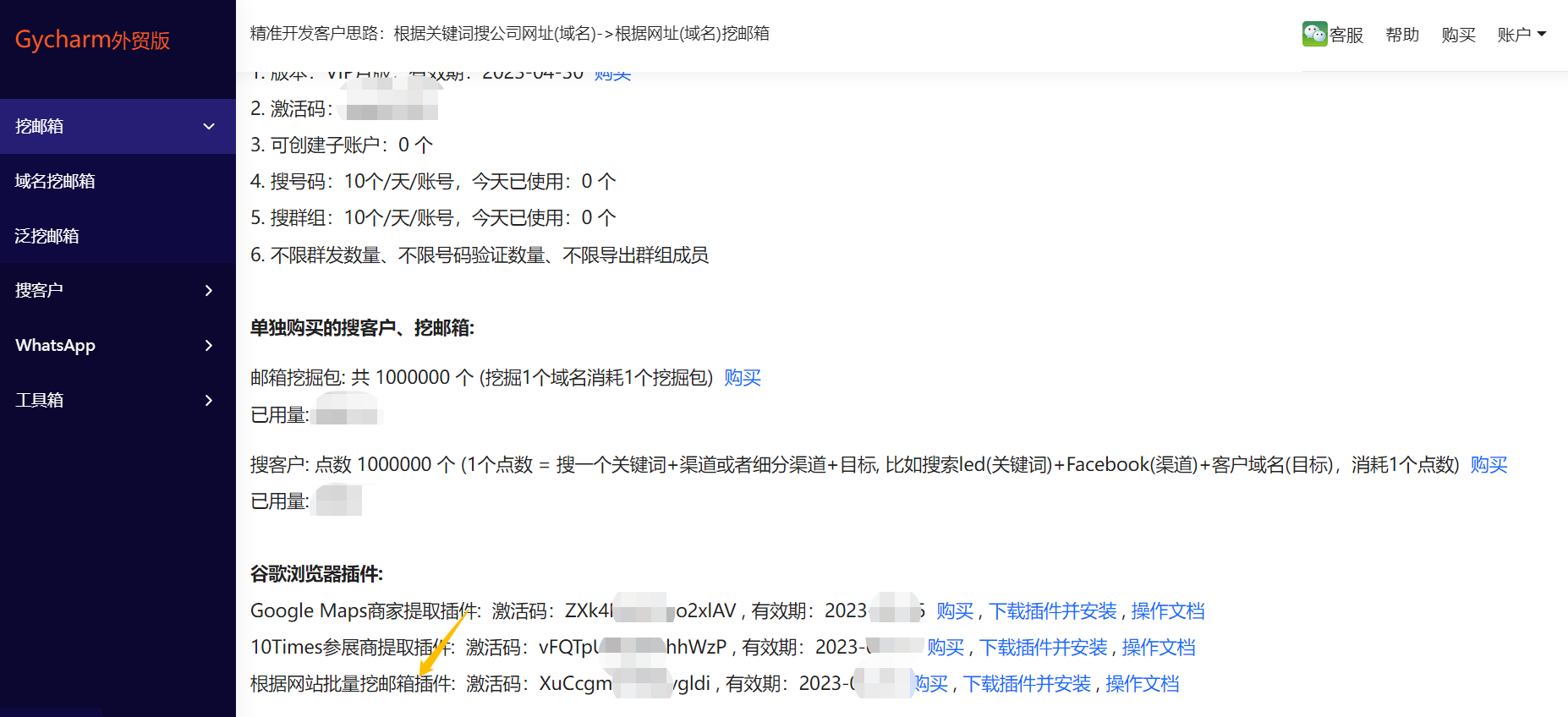Open 操作文档 for the Google Maps plugin

(1167, 611)
